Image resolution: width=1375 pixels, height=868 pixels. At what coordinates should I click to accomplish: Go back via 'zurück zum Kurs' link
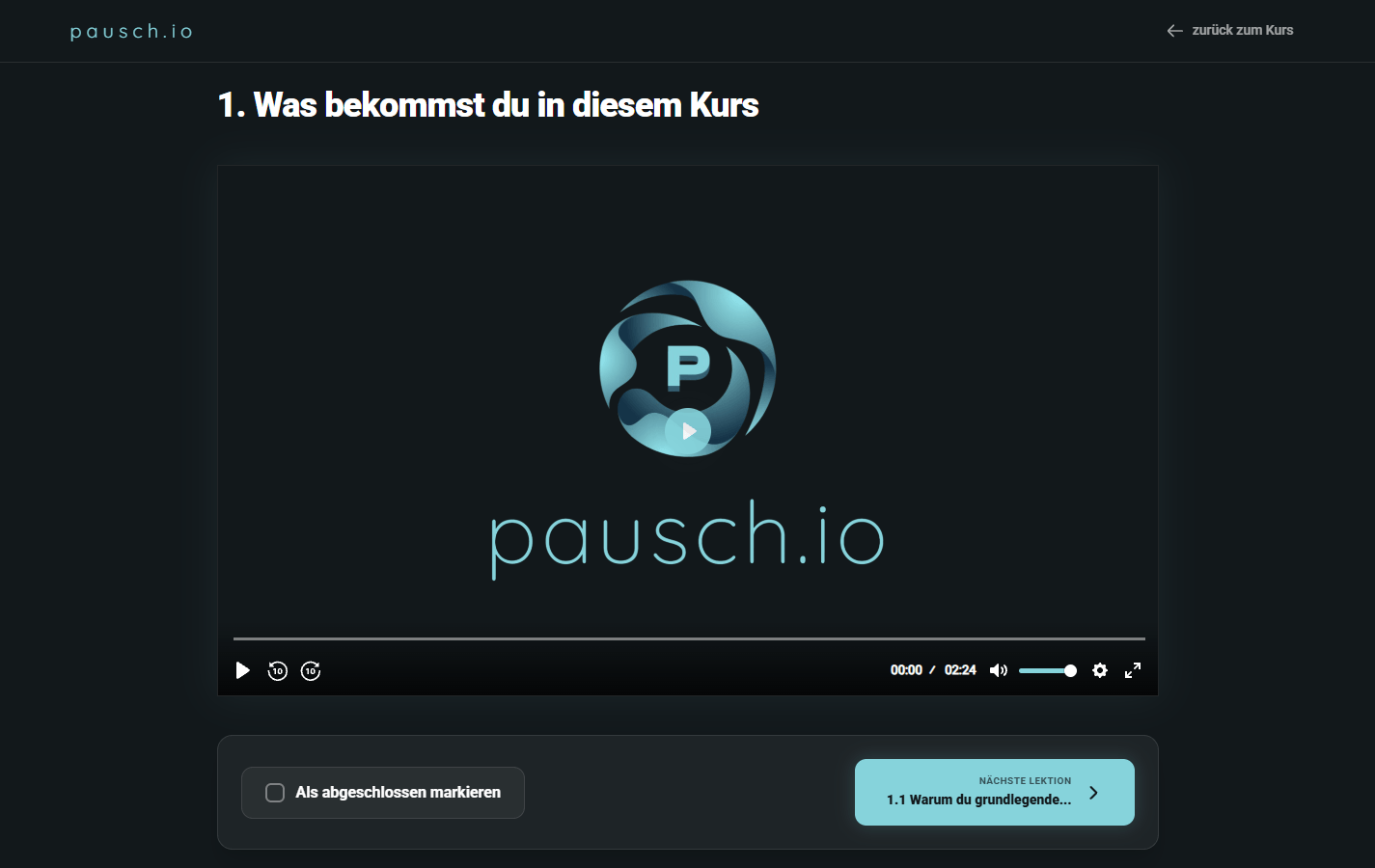point(1230,30)
